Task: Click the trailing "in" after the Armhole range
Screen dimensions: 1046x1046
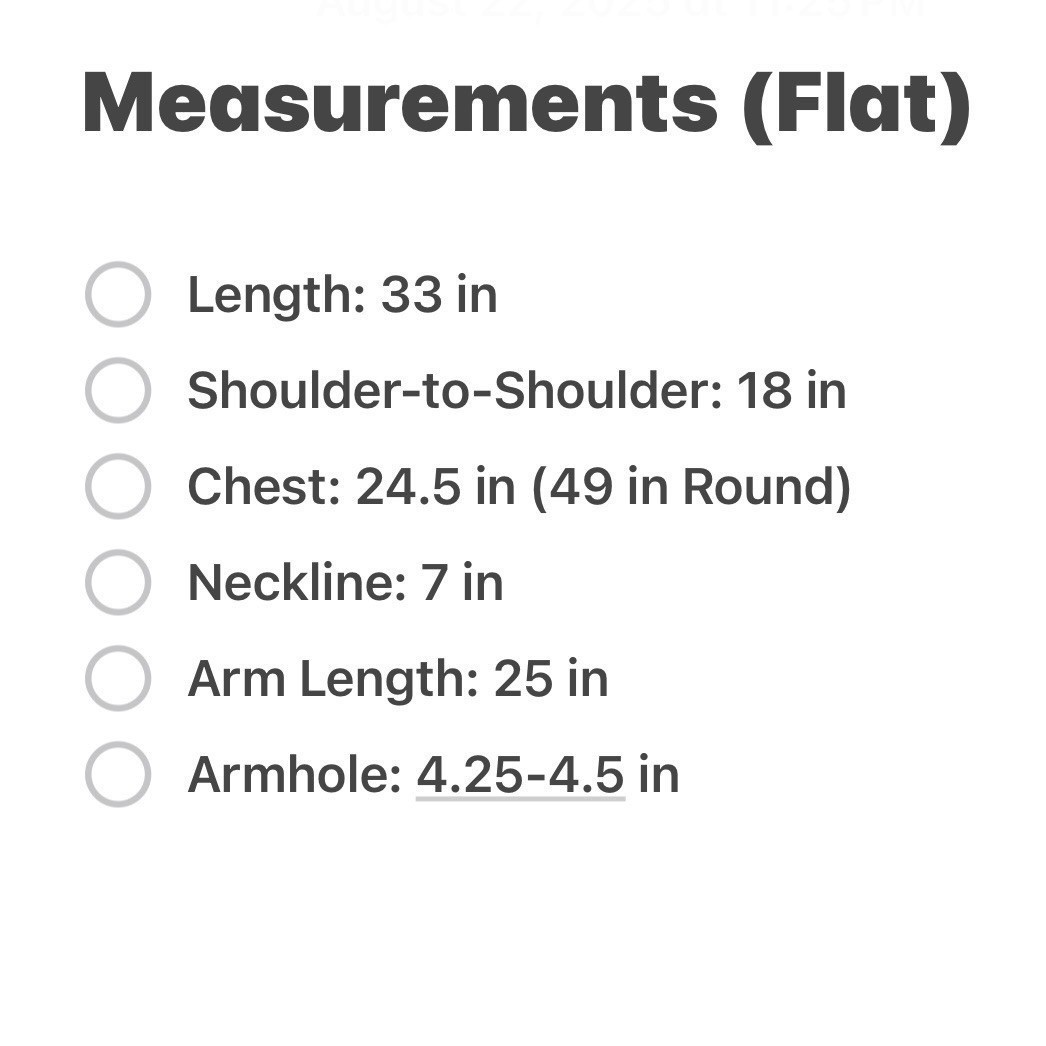Action: click(658, 775)
